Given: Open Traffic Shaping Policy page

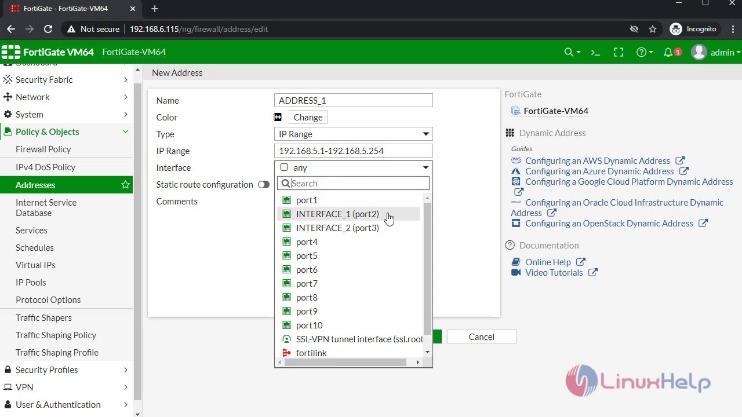Looking at the screenshot, I should click(x=56, y=335).
